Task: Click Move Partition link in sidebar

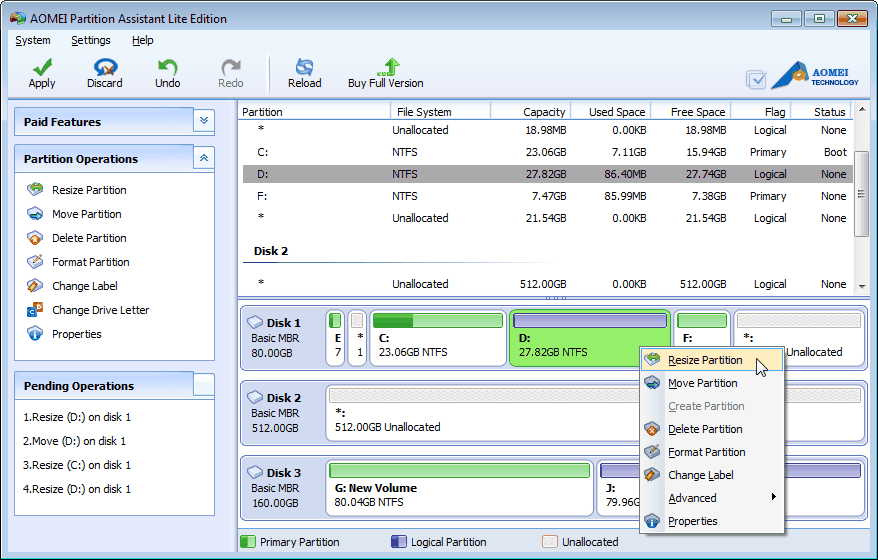Action: (86, 214)
